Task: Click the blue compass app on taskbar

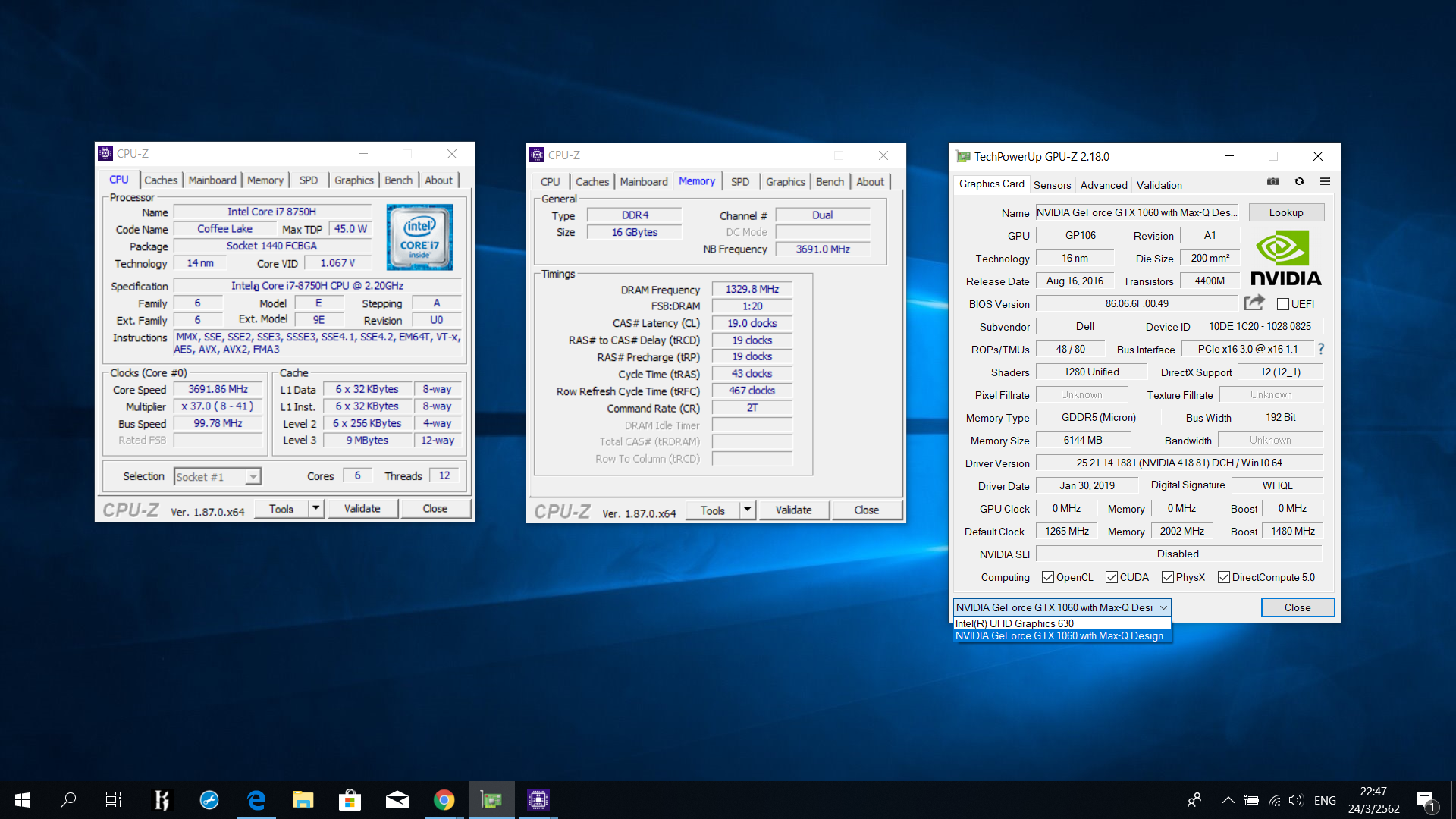Action: click(x=209, y=799)
